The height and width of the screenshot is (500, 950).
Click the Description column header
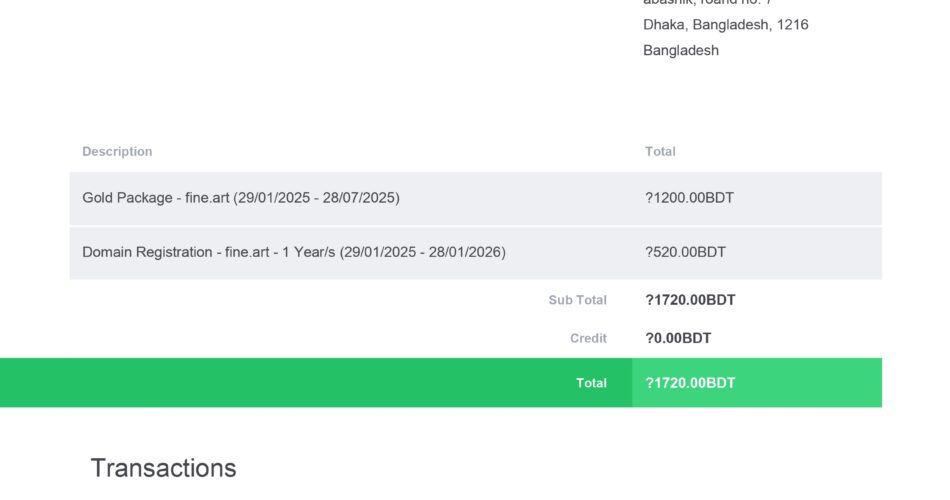click(117, 152)
